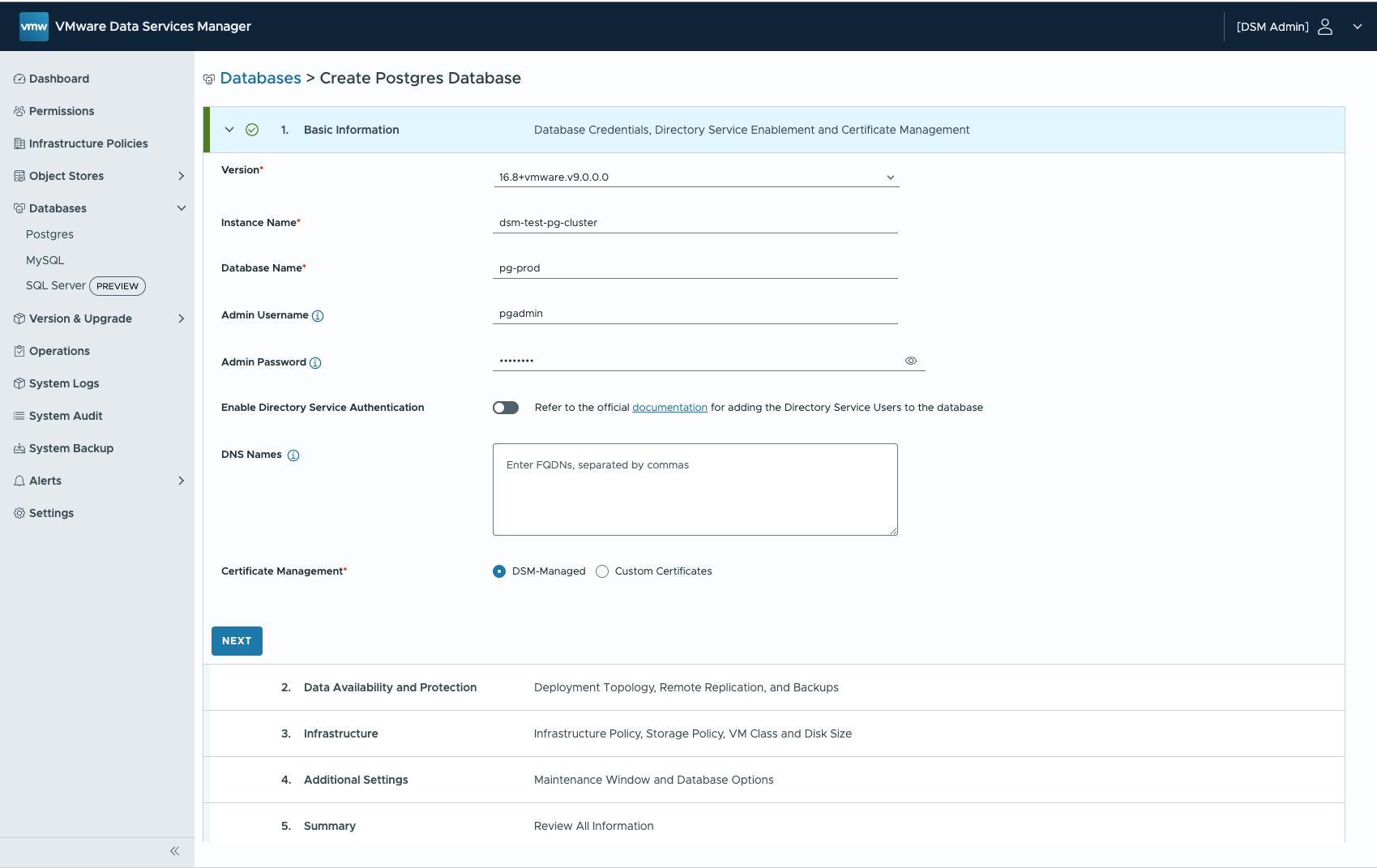This screenshot has height=868, width=1377.
Task: Click the Admin Password info icon
Action: click(315, 363)
